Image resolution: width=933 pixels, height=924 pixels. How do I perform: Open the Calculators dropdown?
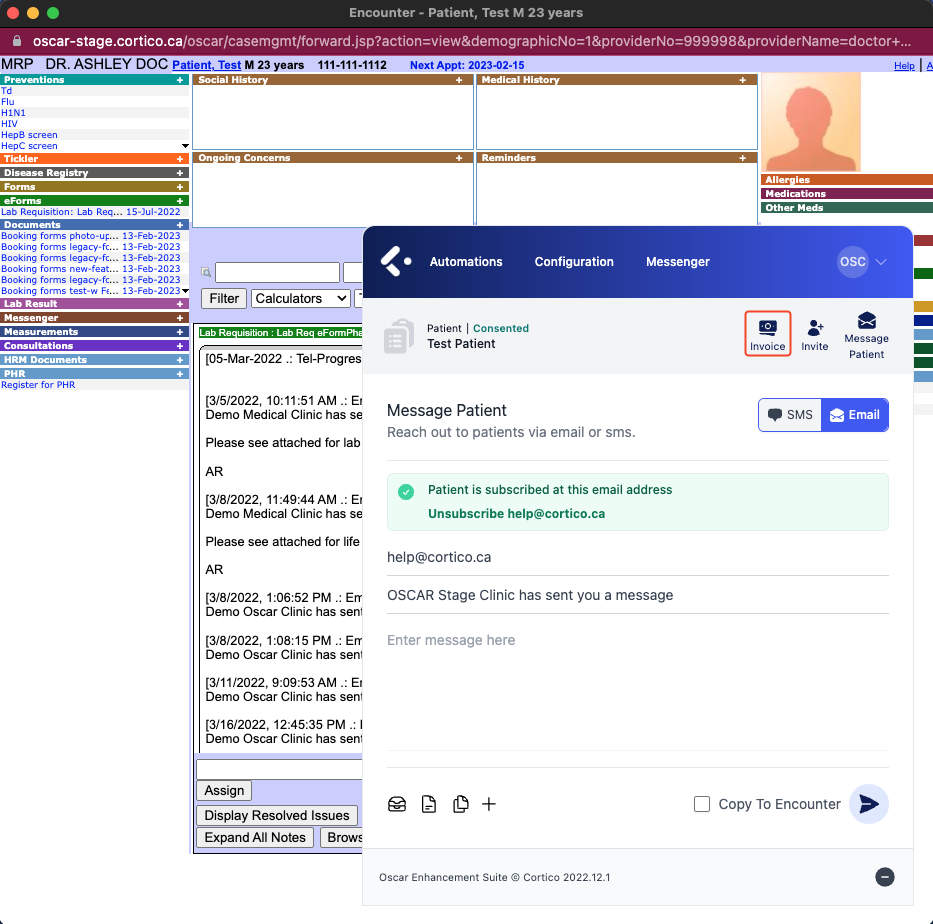coord(300,298)
